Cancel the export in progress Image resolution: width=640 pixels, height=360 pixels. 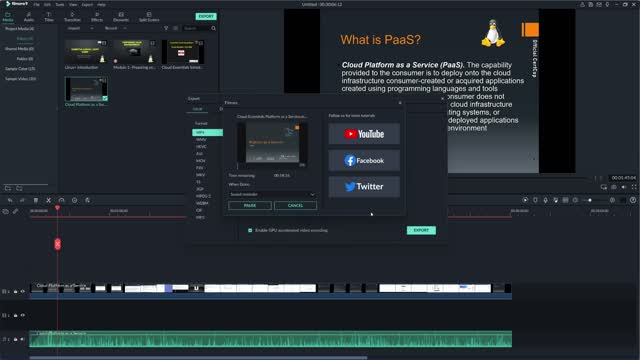pyautogui.click(x=295, y=205)
